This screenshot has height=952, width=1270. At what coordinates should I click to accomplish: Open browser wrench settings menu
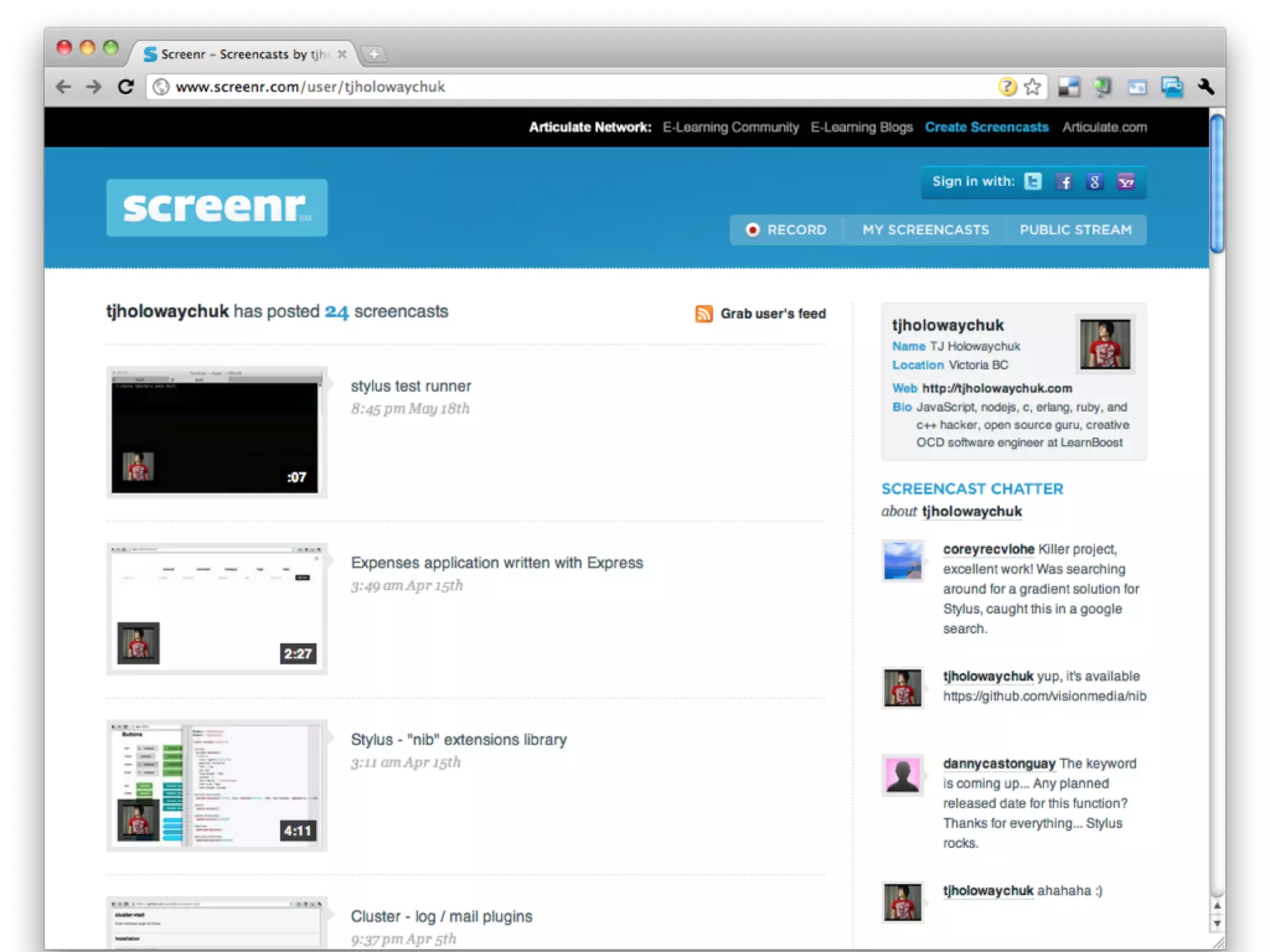[x=1206, y=87]
